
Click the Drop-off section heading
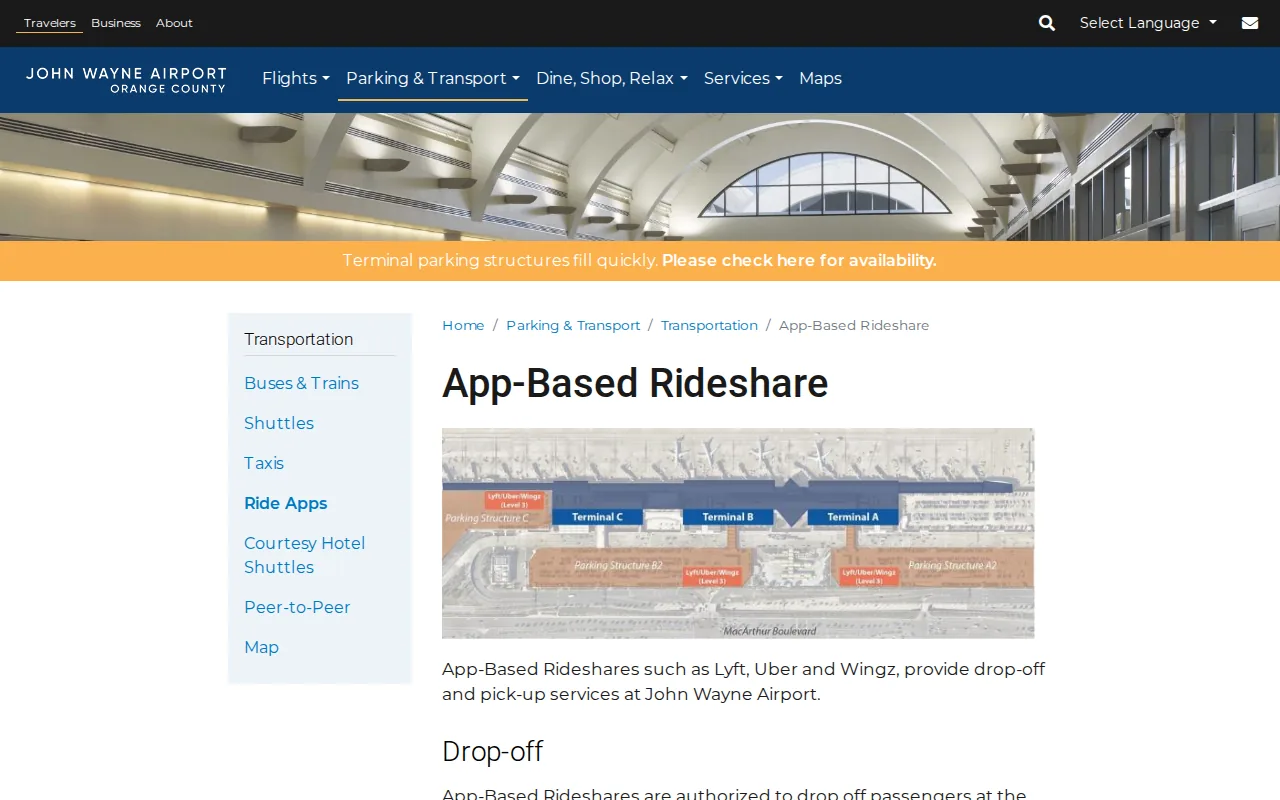pyautogui.click(x=492, y=752)
